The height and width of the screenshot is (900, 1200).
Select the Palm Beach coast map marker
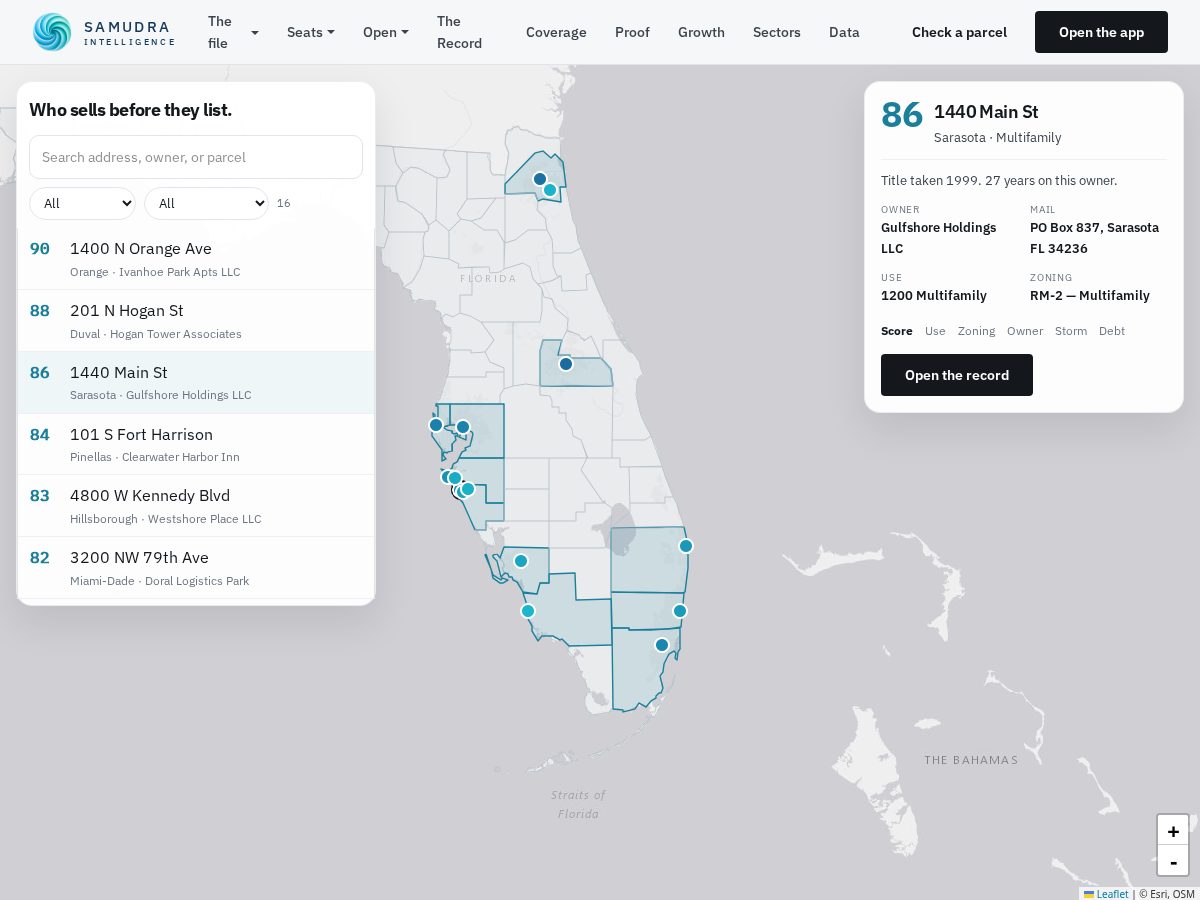tap(686, 546)
